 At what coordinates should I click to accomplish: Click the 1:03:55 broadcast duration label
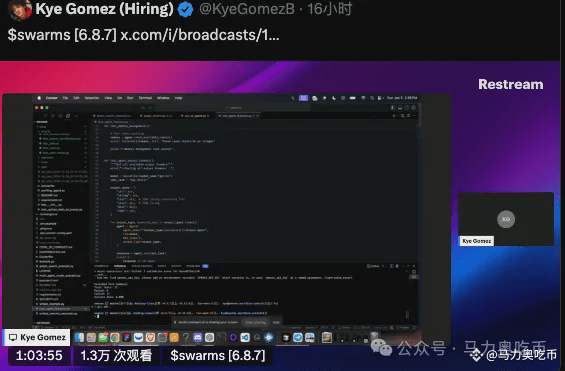click(x=39, y=356)
